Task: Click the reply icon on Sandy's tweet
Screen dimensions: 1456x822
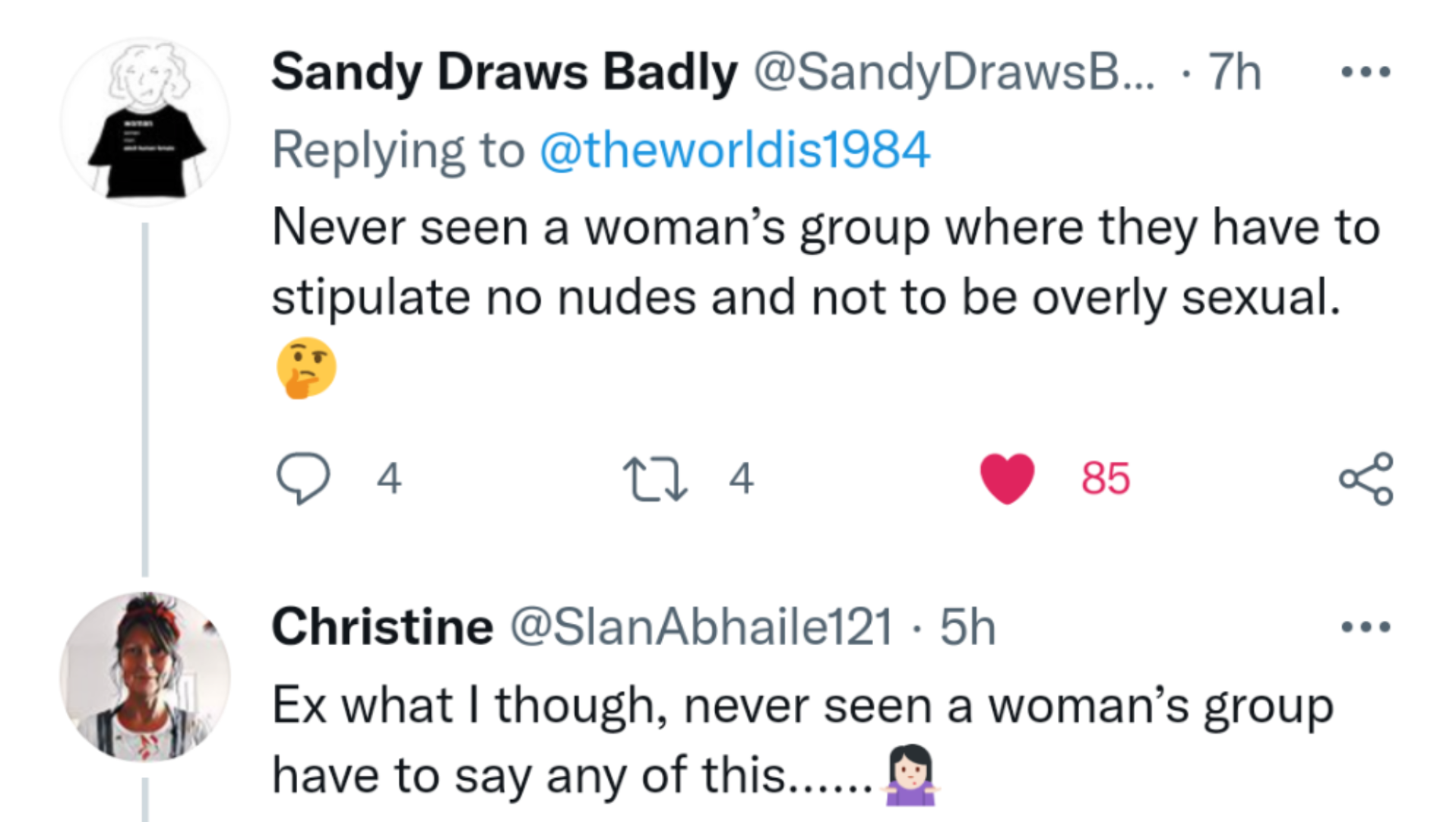Action: pos(303,478)
